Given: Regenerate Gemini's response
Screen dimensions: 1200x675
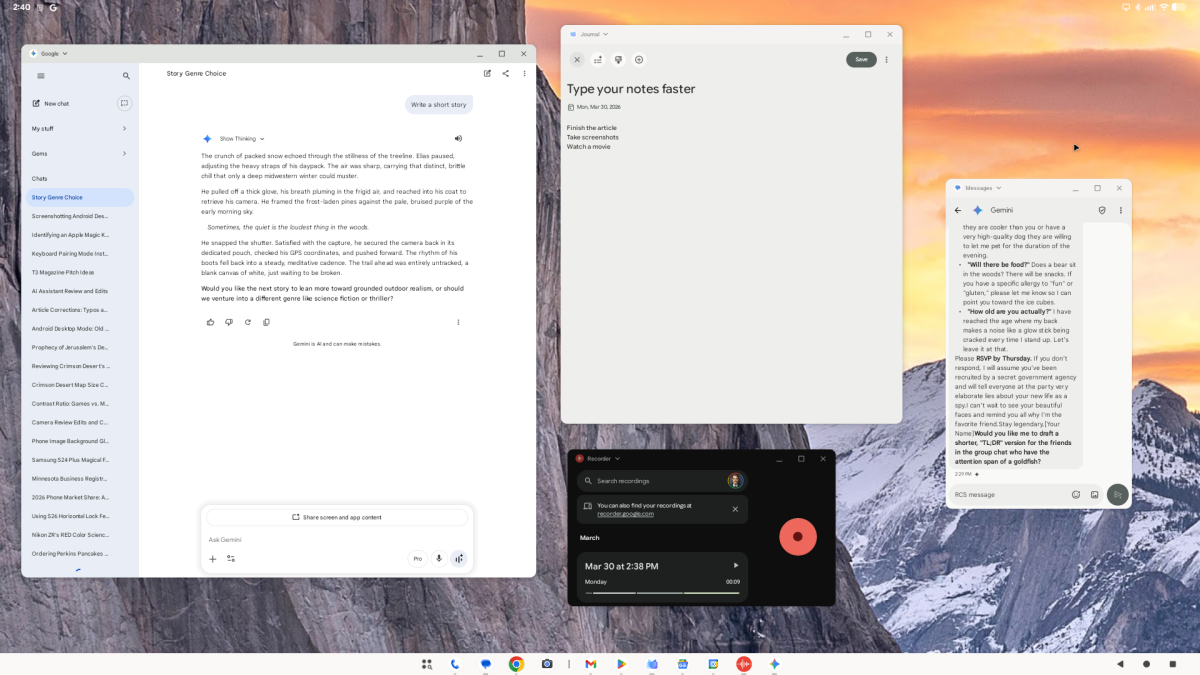Looking at the screenshot, I should [x=247, y=321].
